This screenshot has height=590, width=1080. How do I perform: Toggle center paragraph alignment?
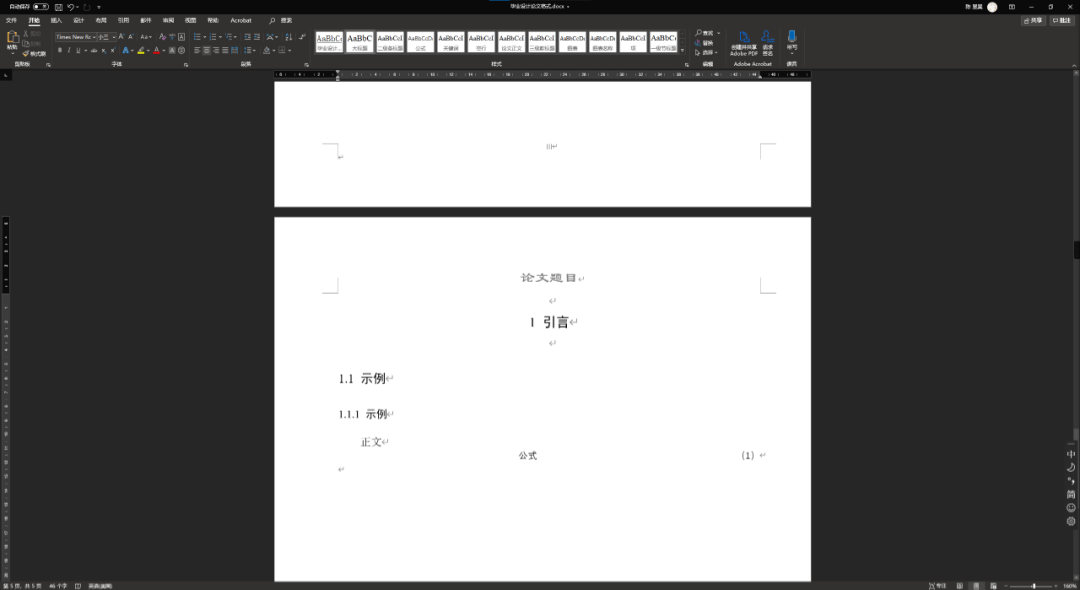tap(206, 50)
